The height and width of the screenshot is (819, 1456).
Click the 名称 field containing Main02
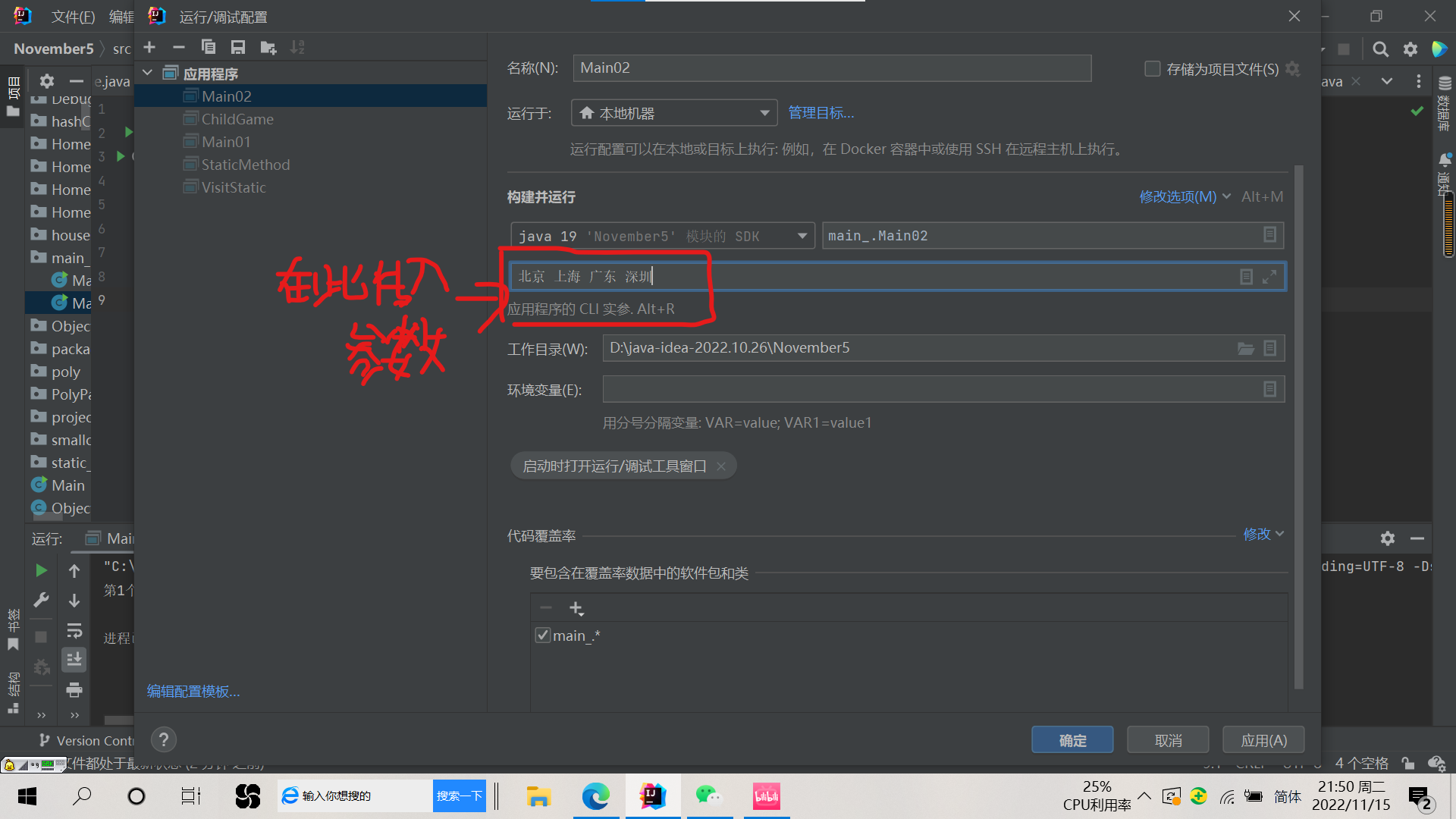coord(832,68)
